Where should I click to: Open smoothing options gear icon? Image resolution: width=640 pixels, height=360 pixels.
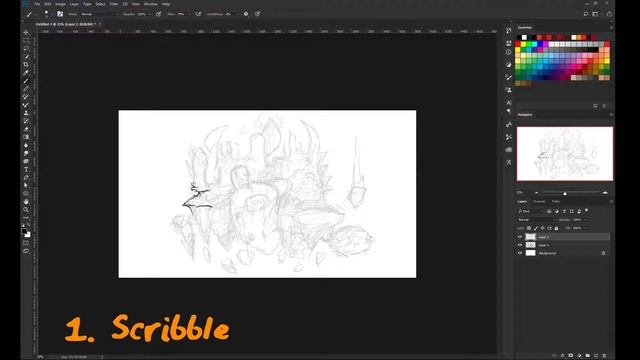246,14
